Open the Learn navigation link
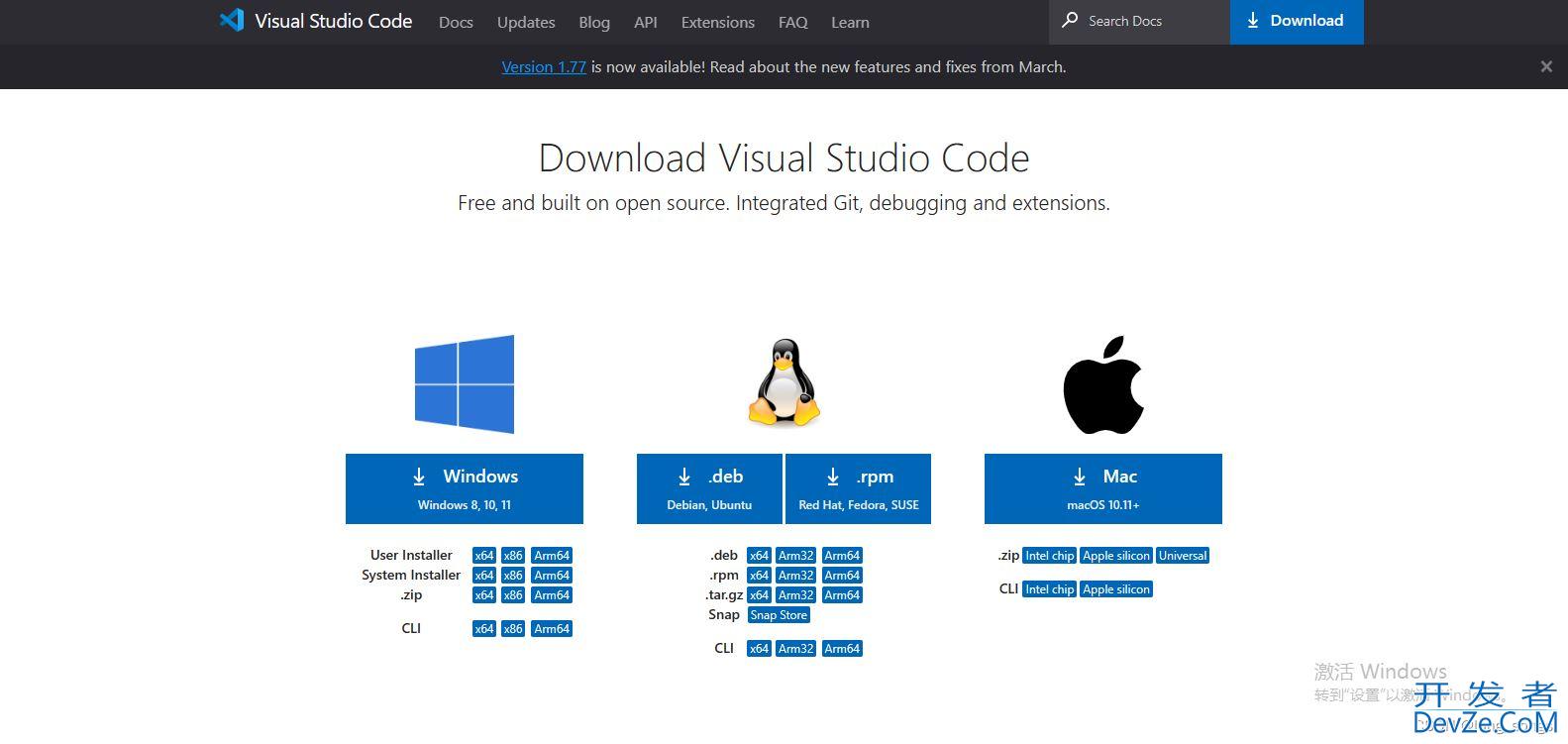Screen dimensions: 1568x744 coord(850,22)
